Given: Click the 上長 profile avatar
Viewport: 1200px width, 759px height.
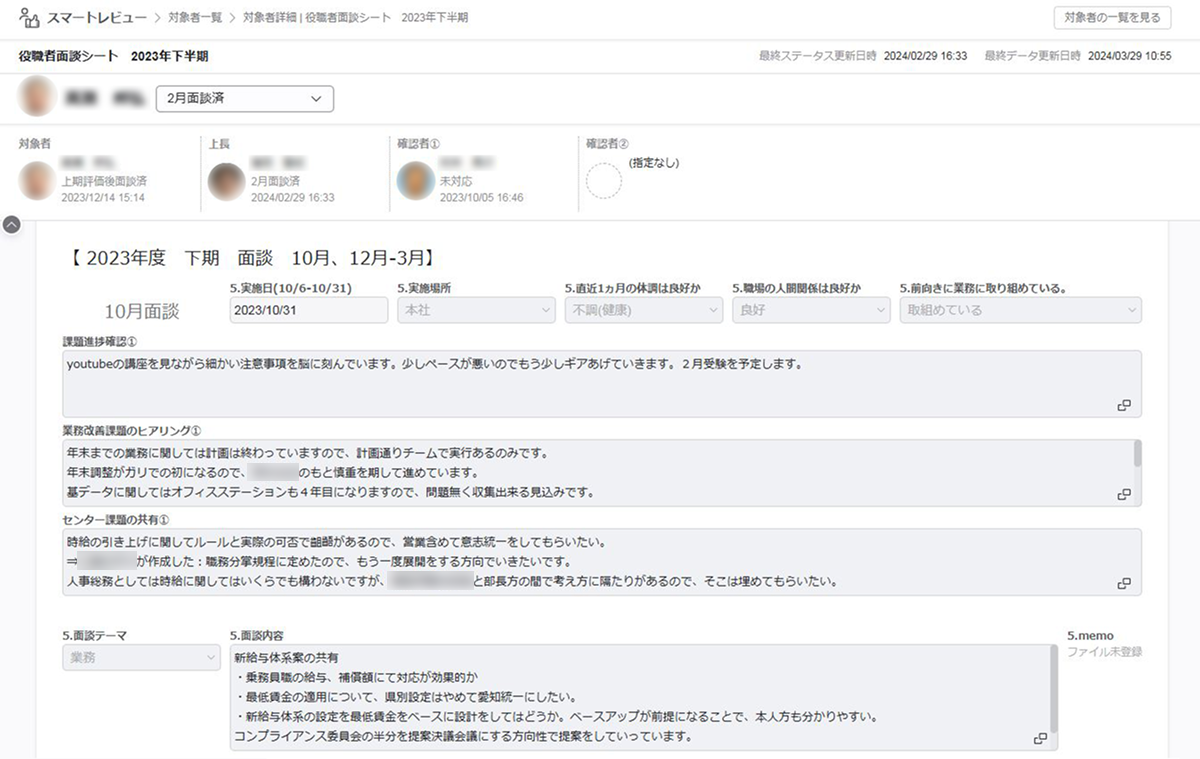Looking at the screenshot, I should 226,182.
